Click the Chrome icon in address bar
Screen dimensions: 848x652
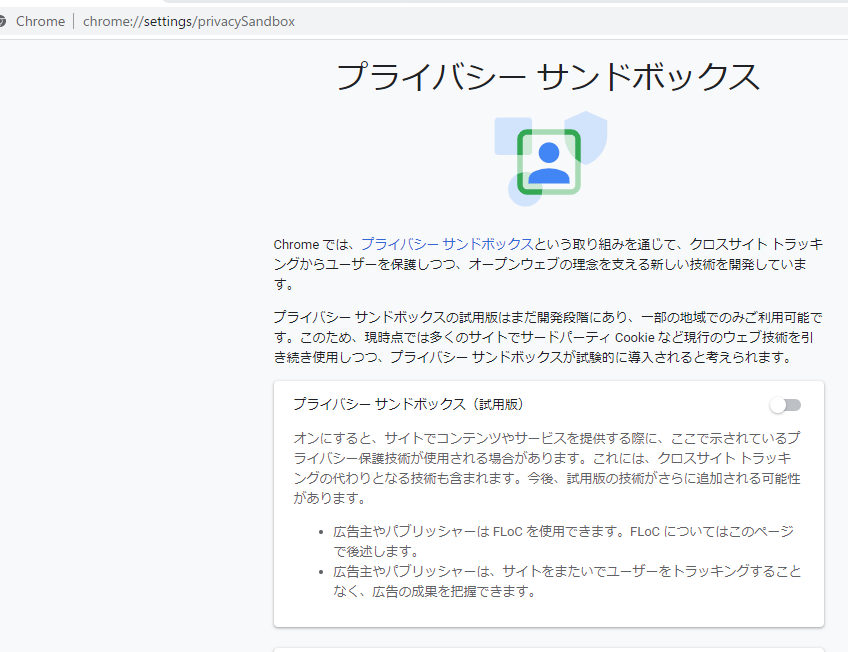coord(4,21)
